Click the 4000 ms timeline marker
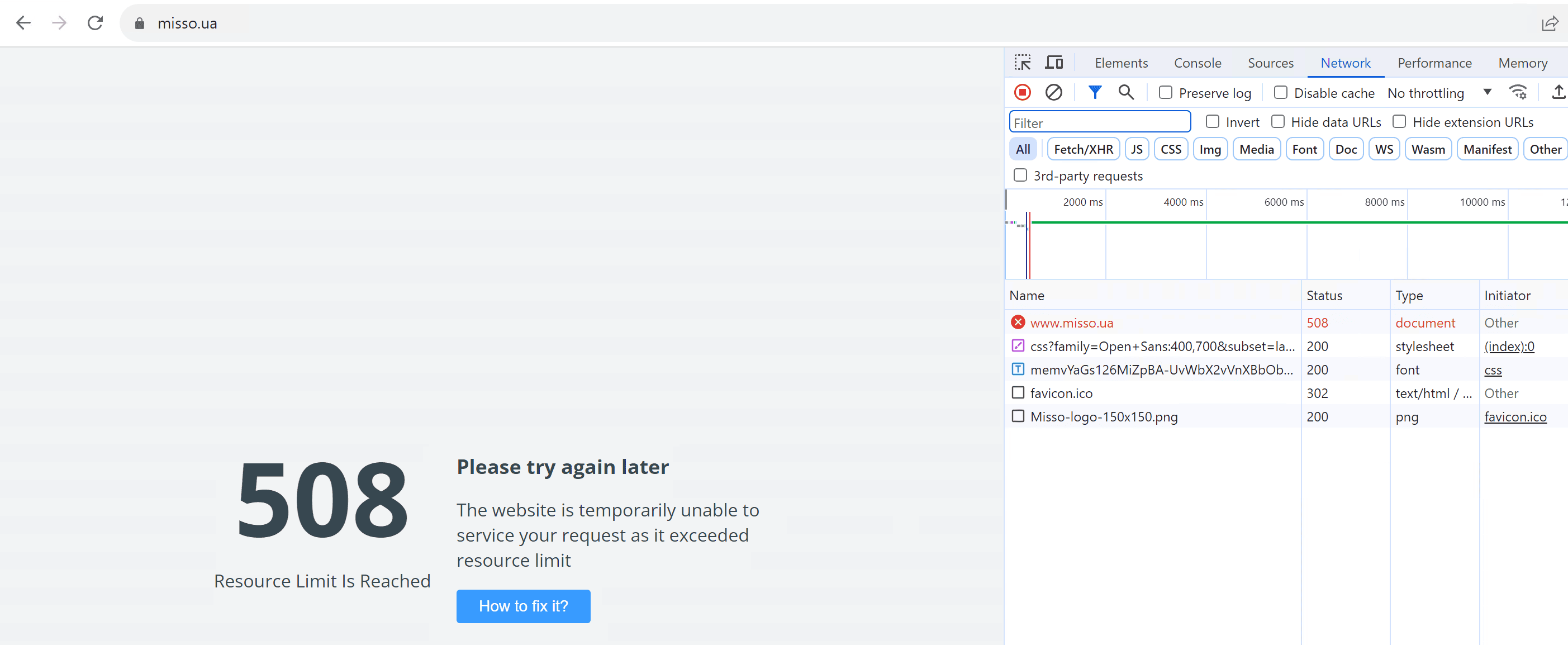Viewport: 1568px width, 645px height. (x=1182, y=202)
